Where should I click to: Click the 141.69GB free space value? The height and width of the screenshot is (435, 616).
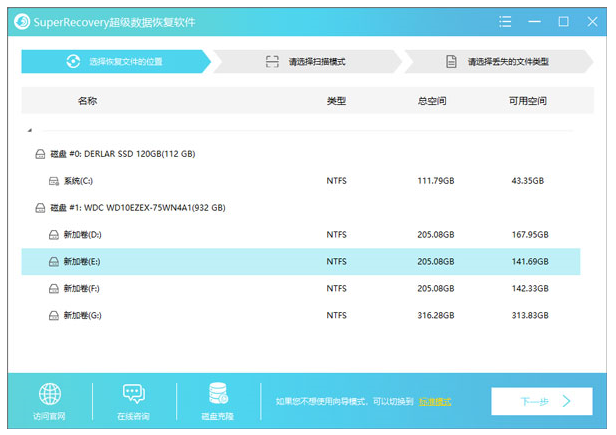530,262
